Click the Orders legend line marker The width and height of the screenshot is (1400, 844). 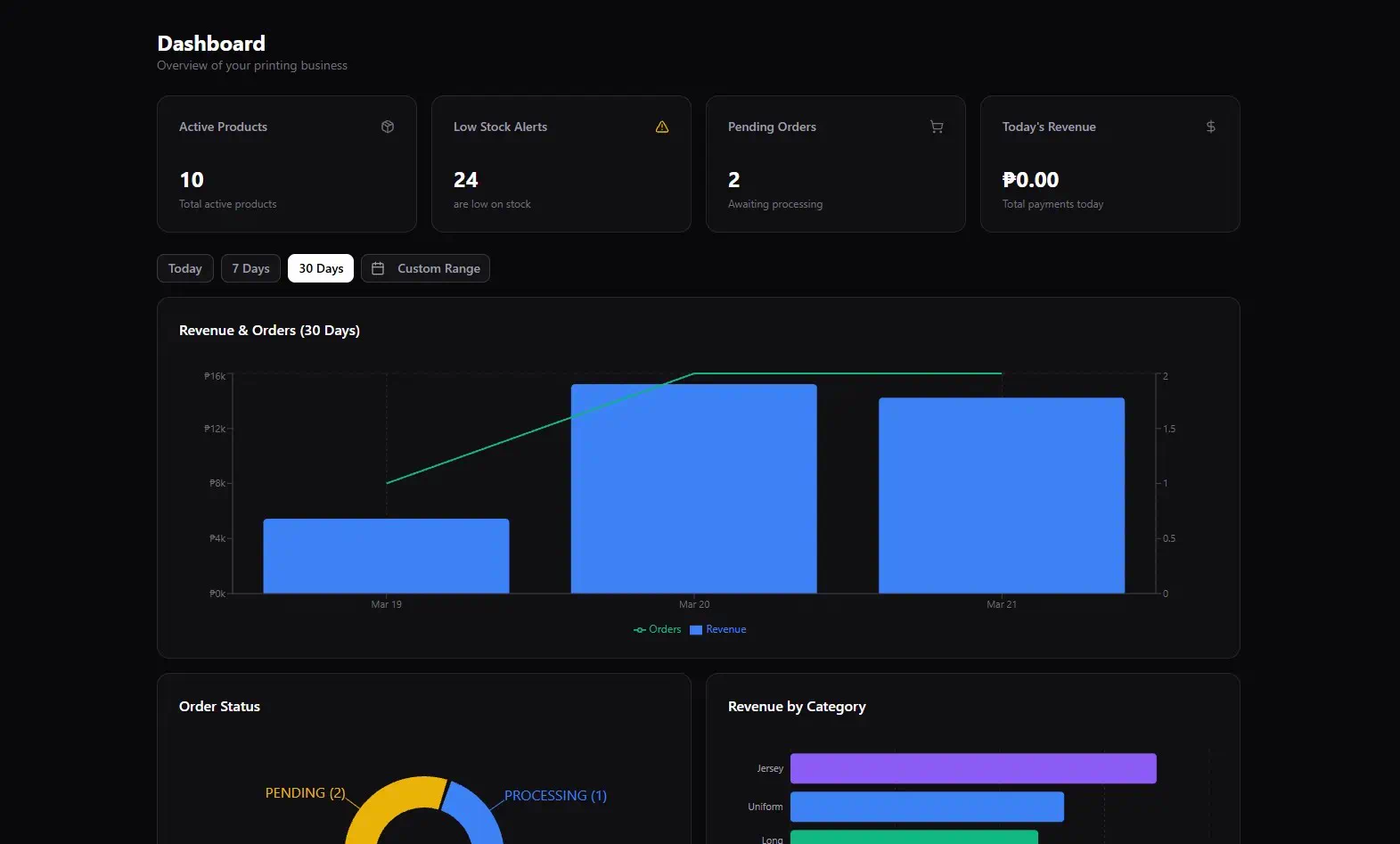pos(640,630)
